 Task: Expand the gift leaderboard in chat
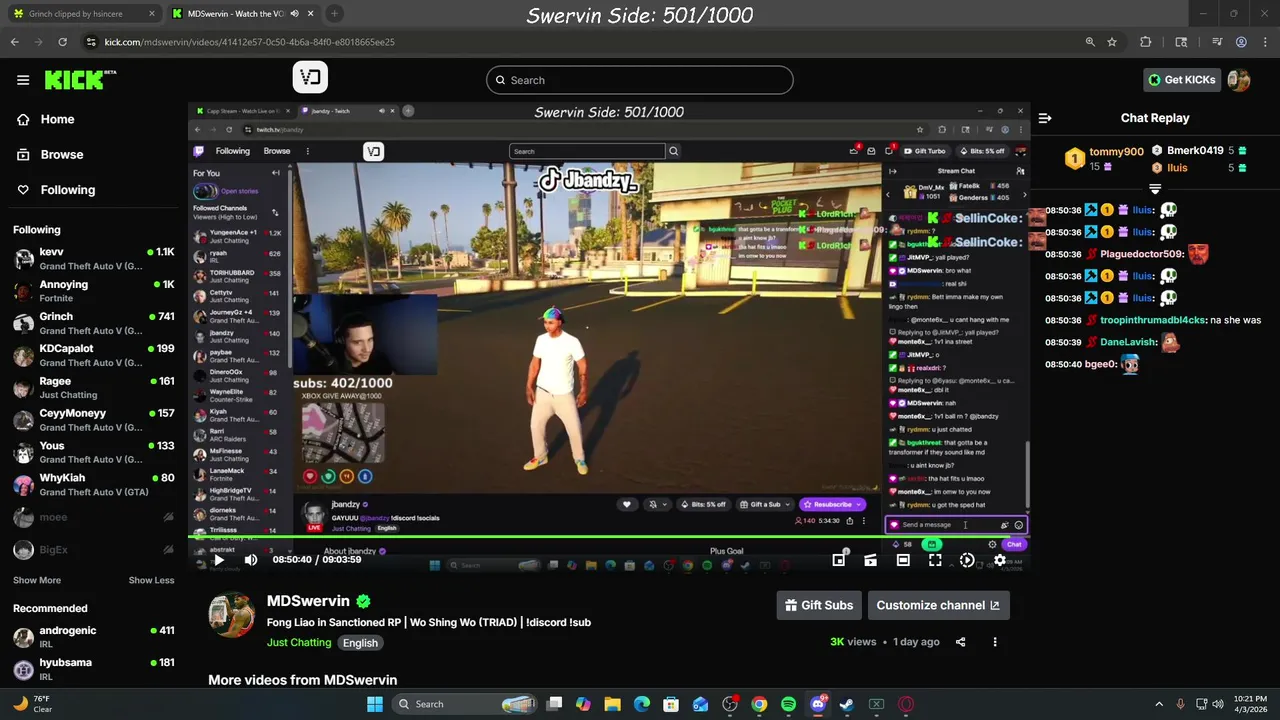[1155, 188]
